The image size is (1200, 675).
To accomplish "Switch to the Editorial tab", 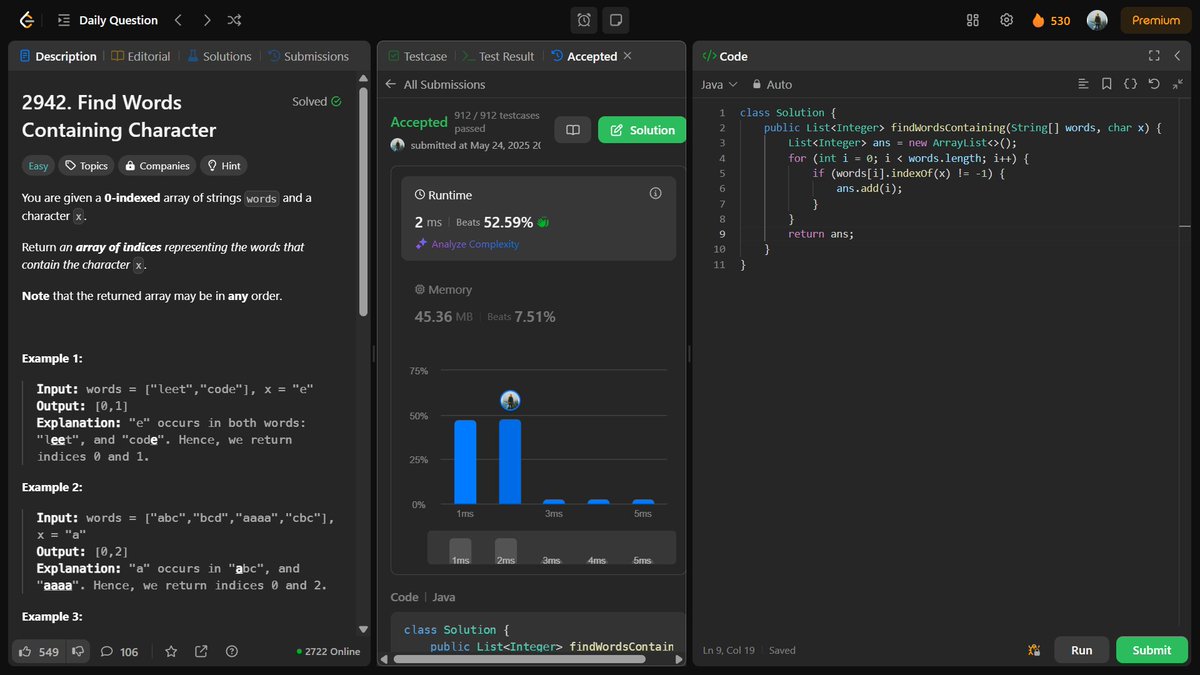I will tap(140, 56).
